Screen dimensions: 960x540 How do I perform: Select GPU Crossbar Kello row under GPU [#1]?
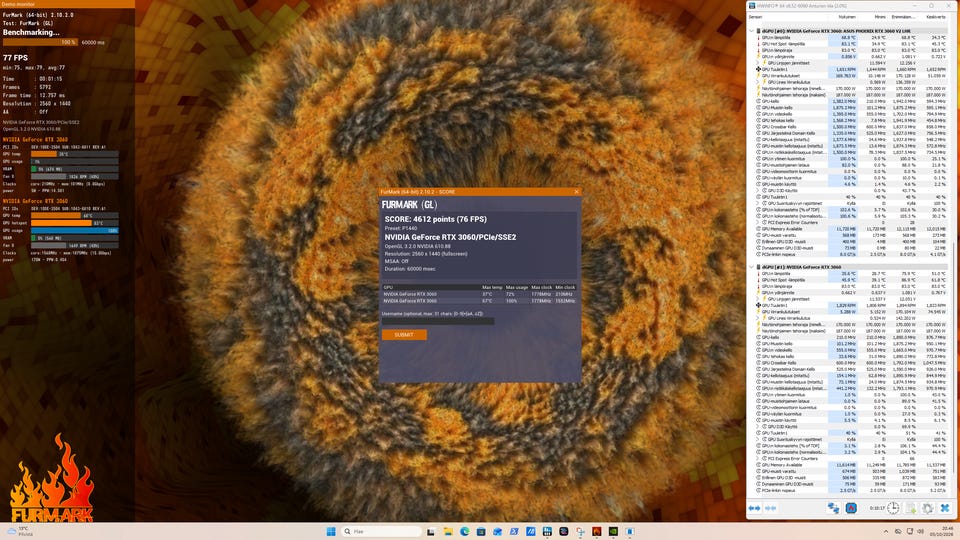850,363
